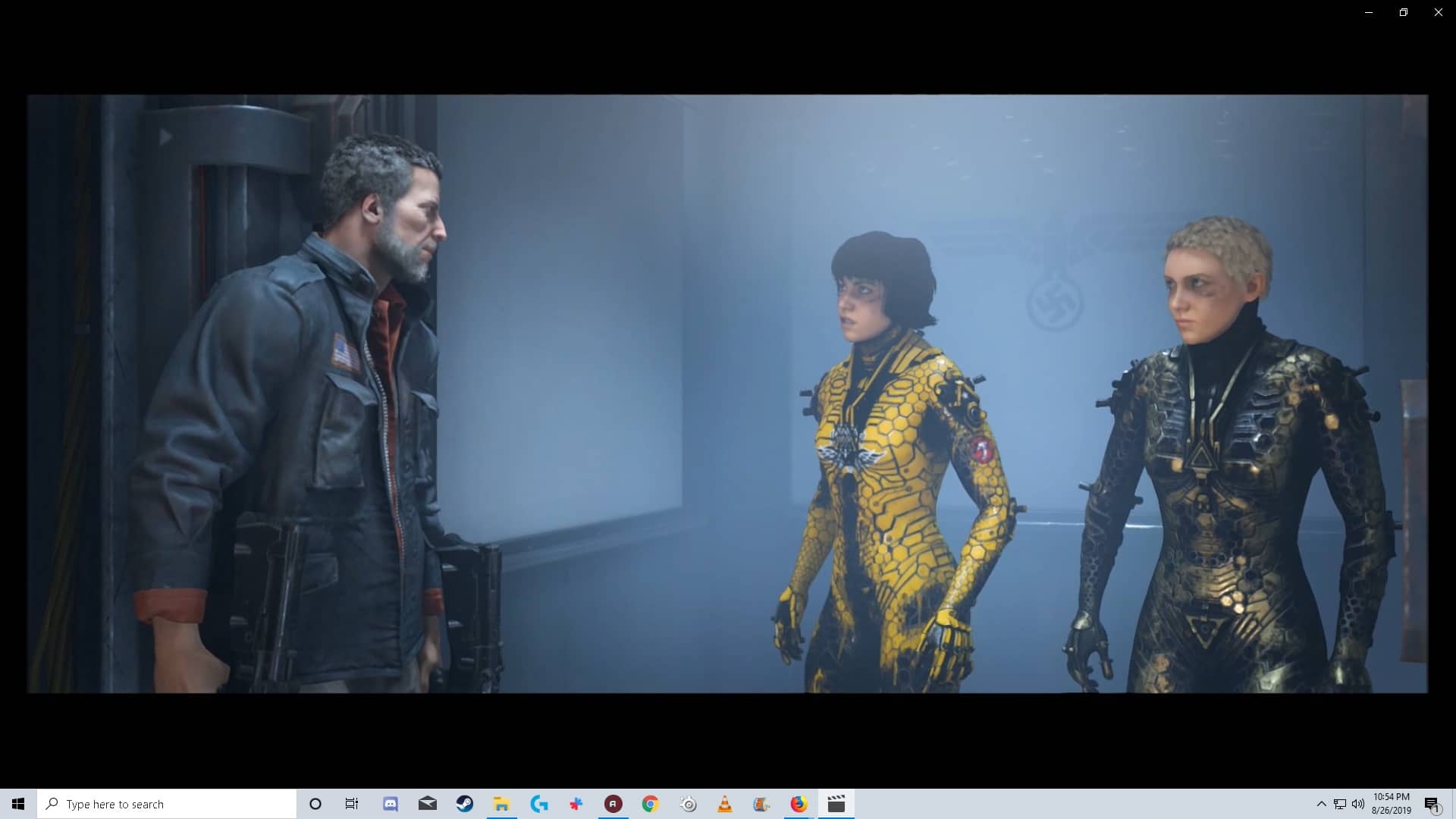Switch to Firefox from the taskbar
The image size is (1456, 819).
(x=799, y=804)
